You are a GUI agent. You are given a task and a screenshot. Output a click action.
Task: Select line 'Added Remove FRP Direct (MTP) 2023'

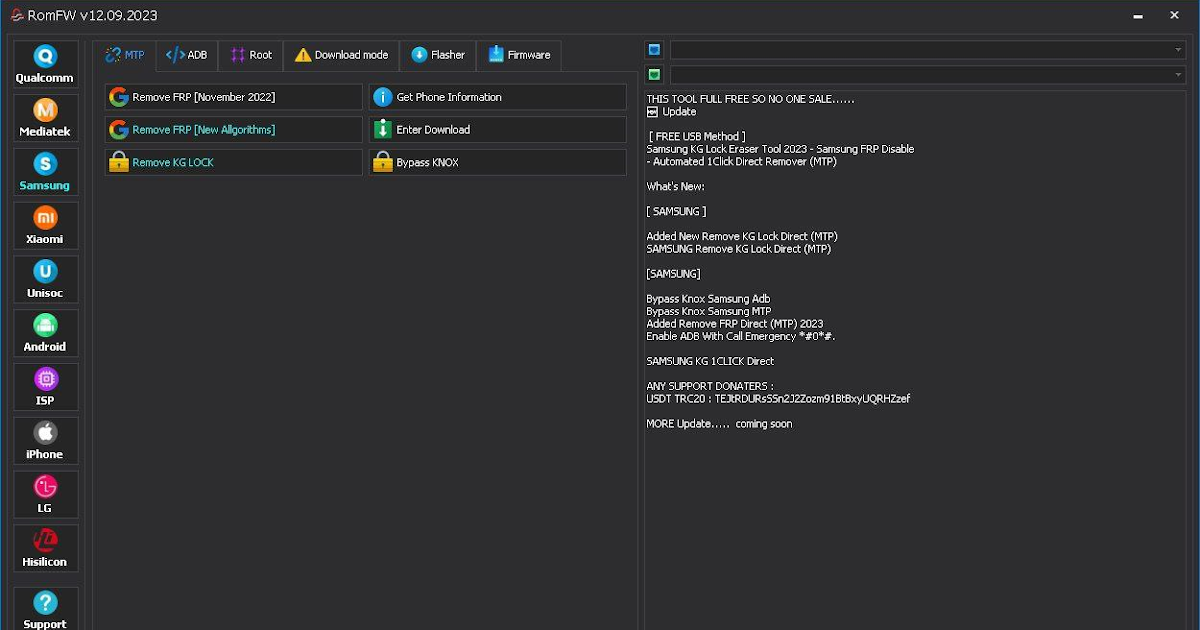(x=735, y=324)
